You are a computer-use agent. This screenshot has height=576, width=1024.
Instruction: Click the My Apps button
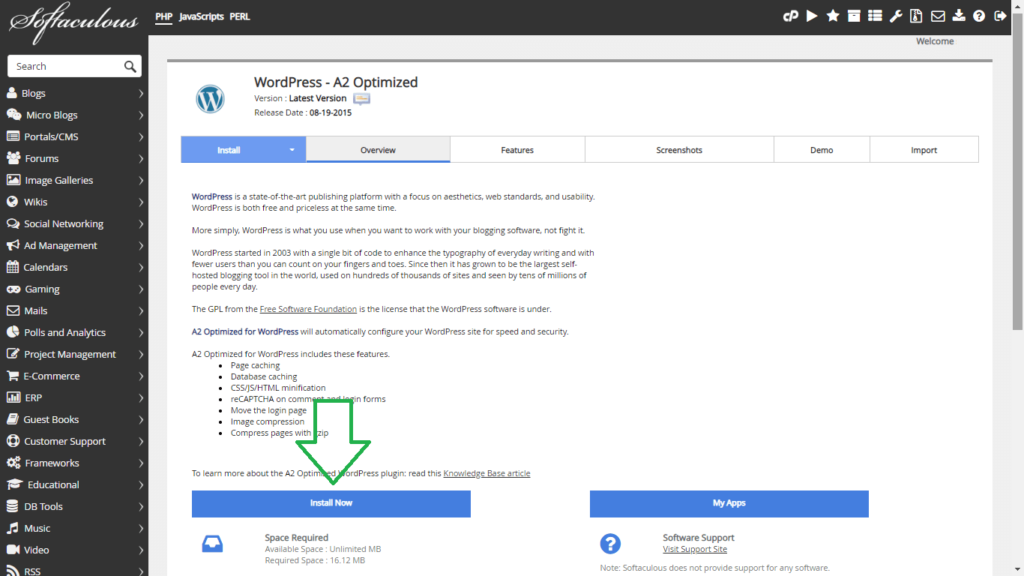pos(729,504)
